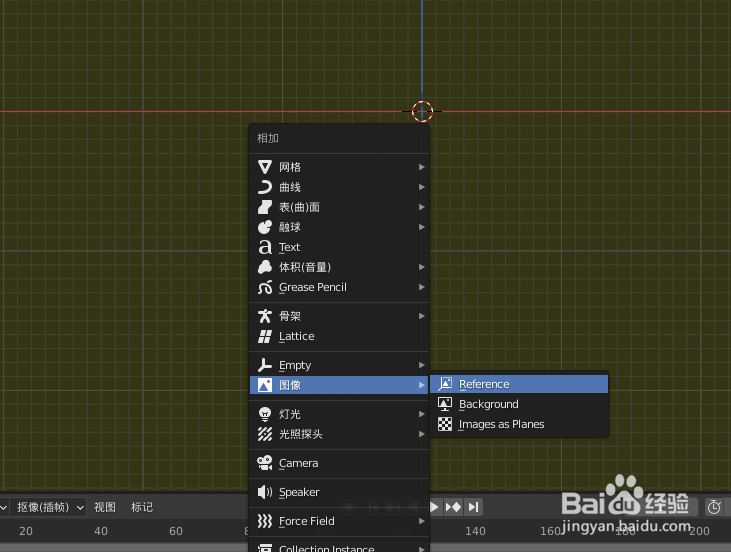The width and height of the screenshot is (731, 552).
Task: Click the surface icon beside 表(曲)面
Action: coord(265,207)
